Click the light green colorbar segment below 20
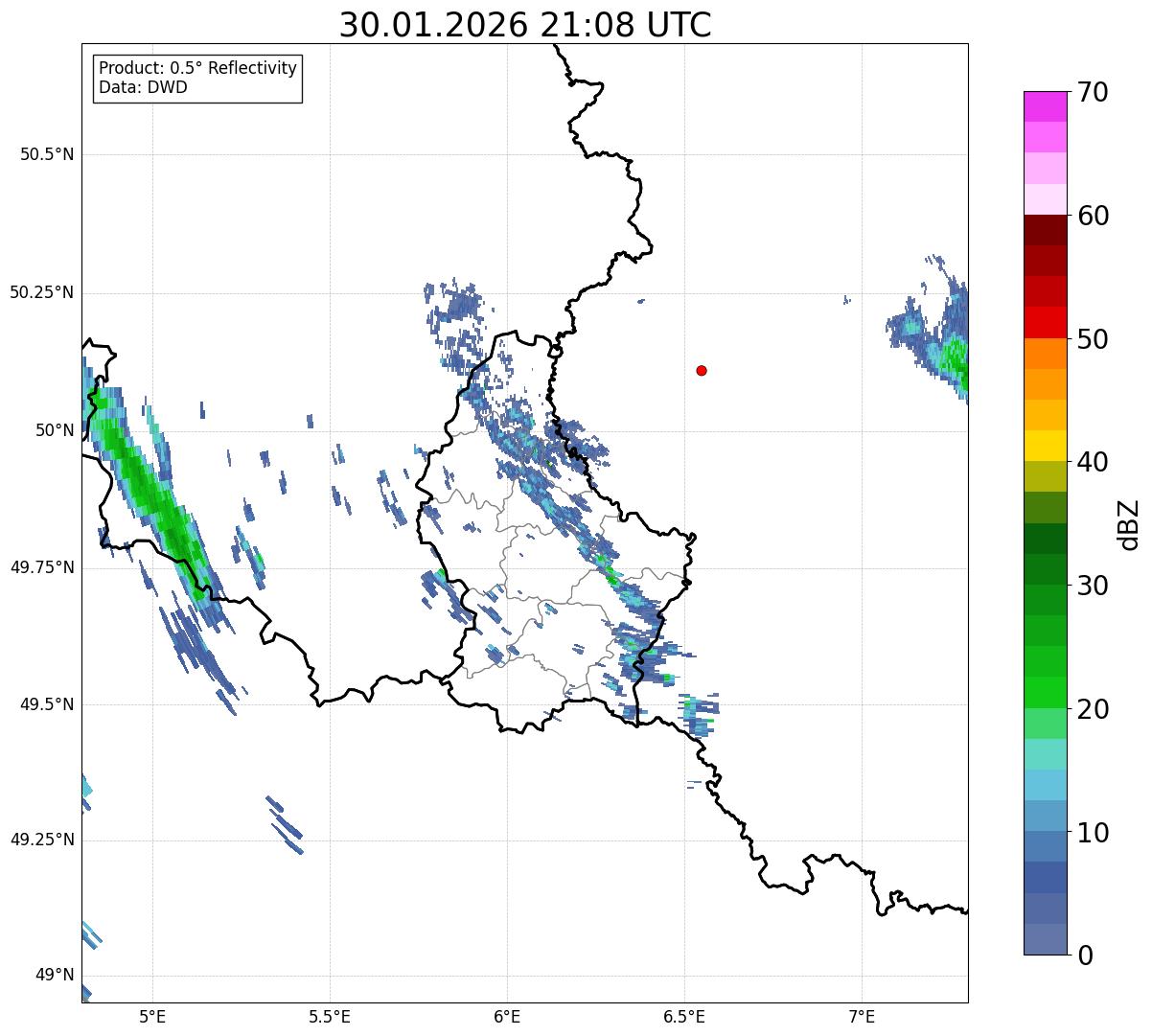Viewport: 1152px width, 1036px height. (x=1046, y=723)
